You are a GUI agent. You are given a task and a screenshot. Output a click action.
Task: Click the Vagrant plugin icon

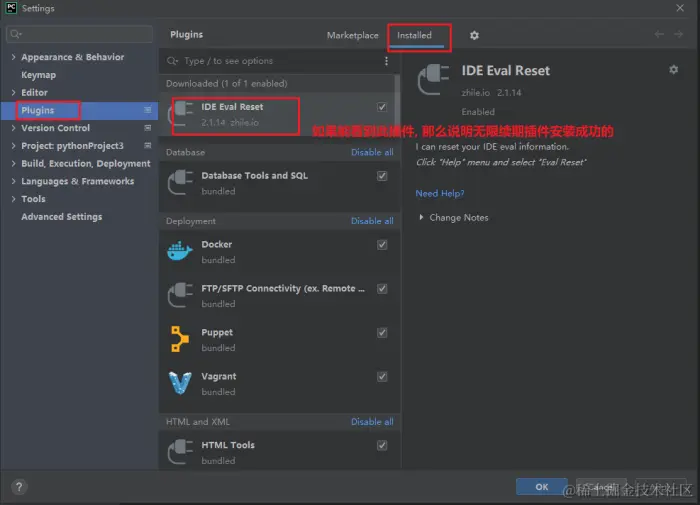tap(180, 383)
